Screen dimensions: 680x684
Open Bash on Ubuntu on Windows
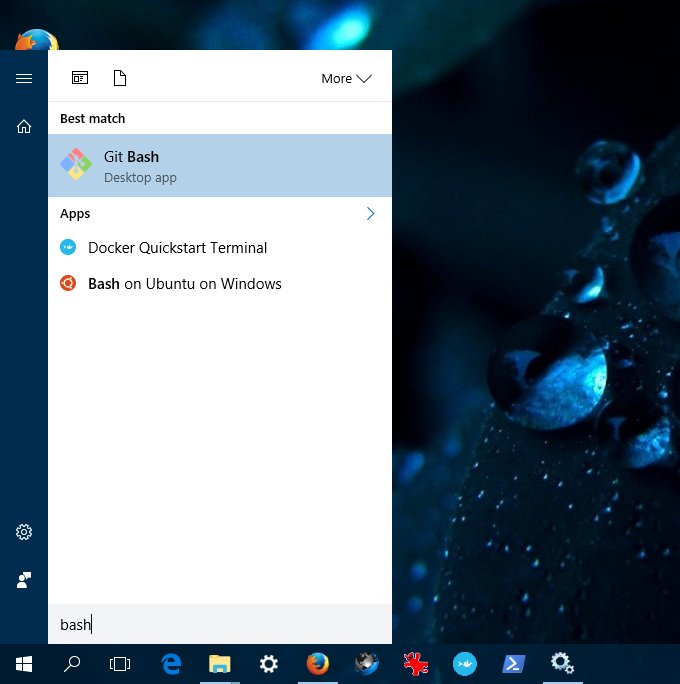184,284
